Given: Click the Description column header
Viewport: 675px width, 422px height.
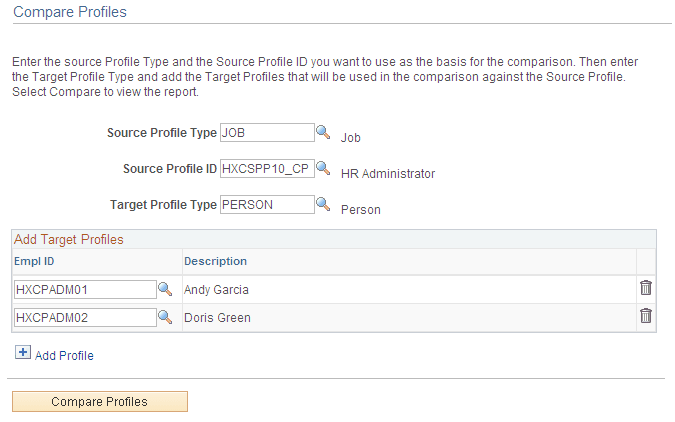Looking at the screenshot, I should 215,261.
